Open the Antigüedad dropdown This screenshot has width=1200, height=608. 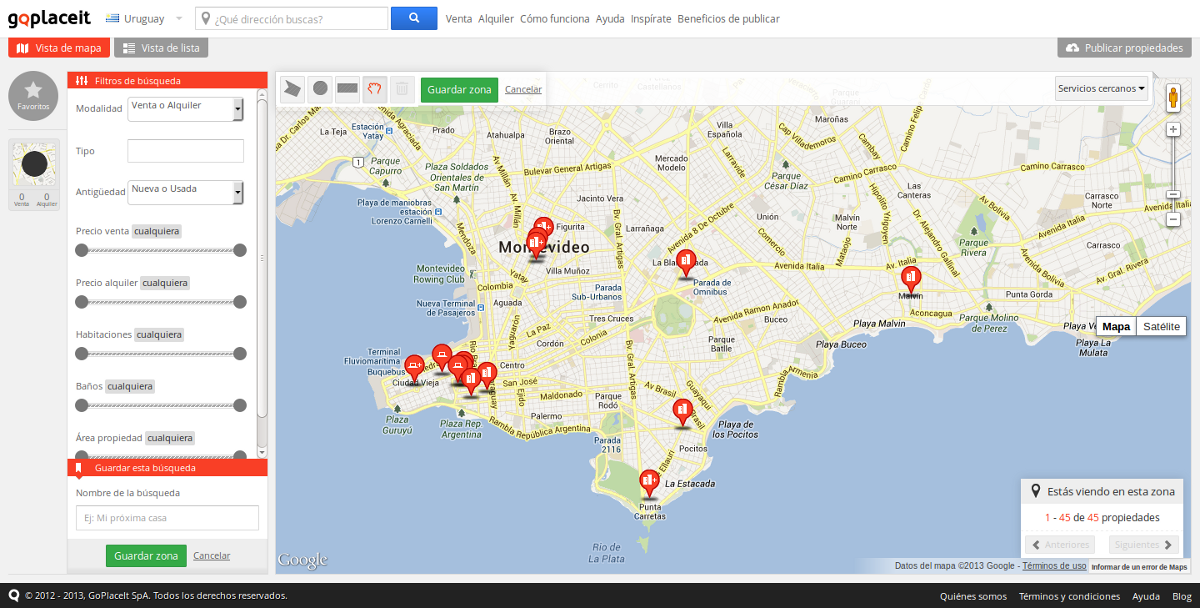click(x=186, y=192)
